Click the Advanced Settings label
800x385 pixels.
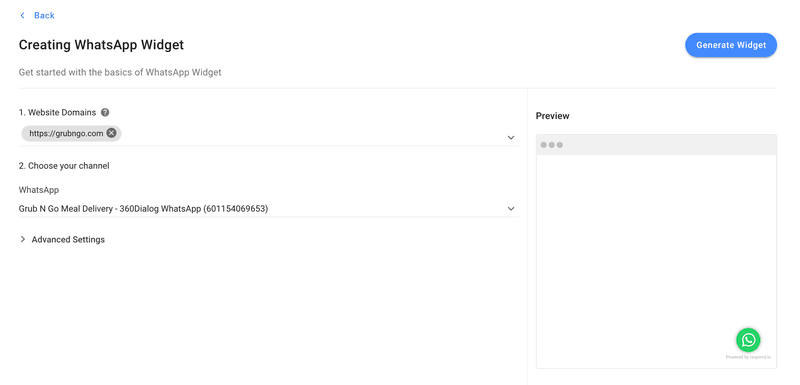point(68,240)
